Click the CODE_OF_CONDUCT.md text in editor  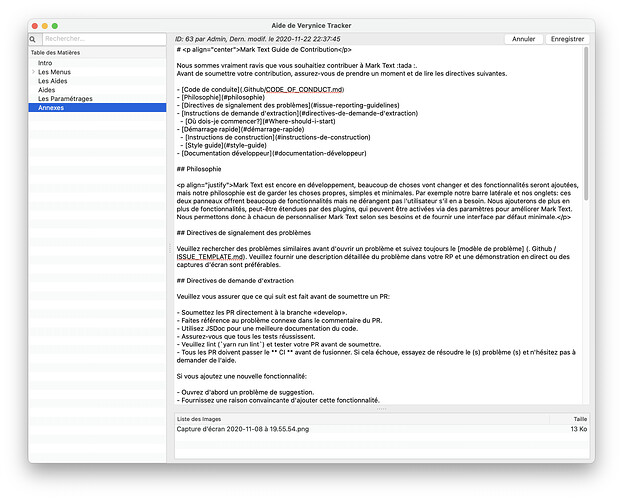tap(304, 89)
